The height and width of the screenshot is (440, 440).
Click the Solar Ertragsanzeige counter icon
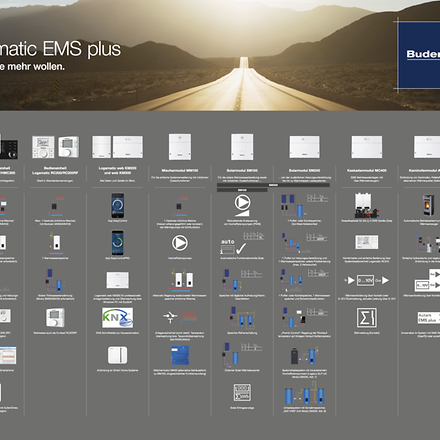click(242, 393)
